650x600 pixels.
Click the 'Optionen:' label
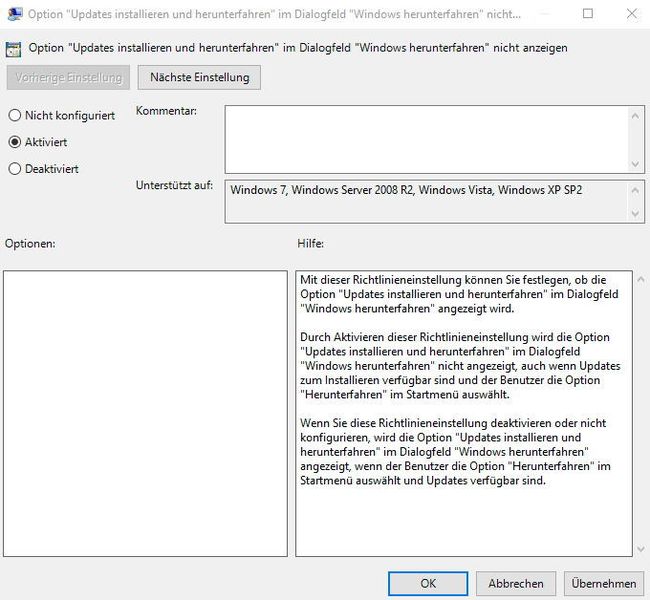pos(30,243)
